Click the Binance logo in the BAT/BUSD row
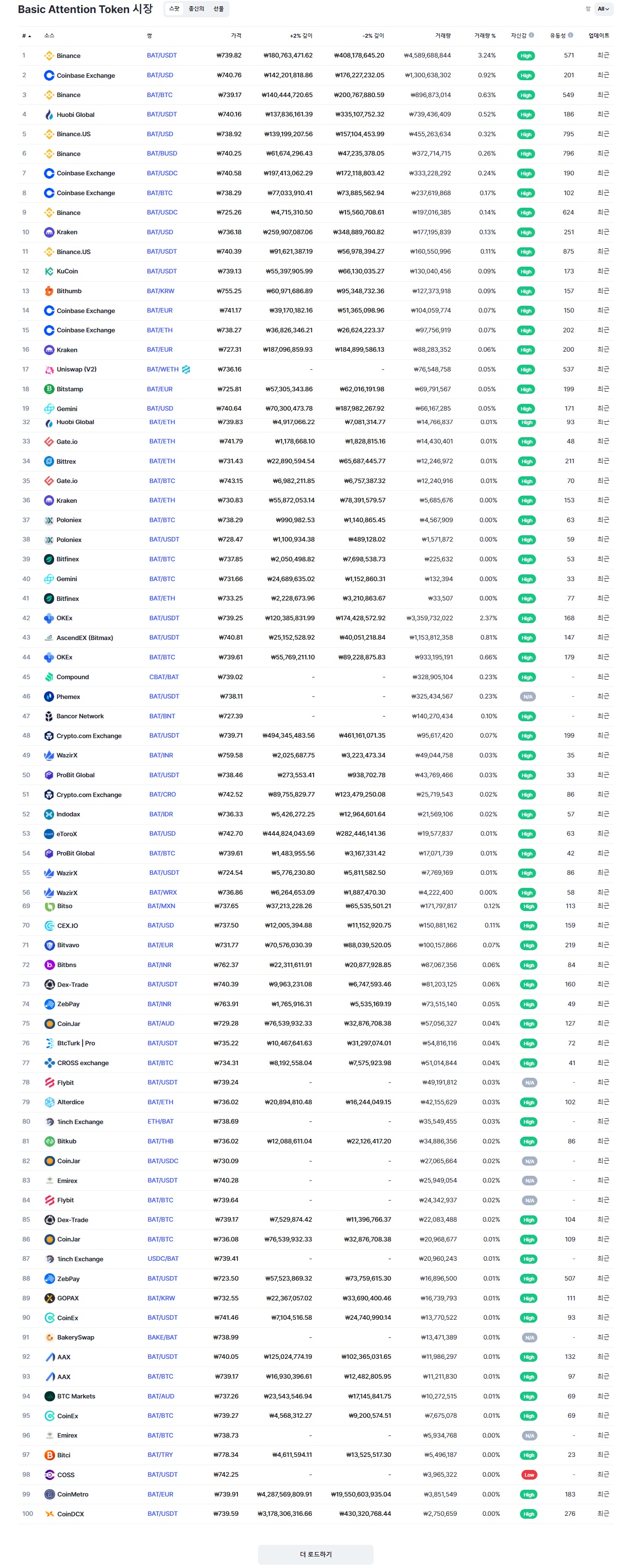 [49, 154]
